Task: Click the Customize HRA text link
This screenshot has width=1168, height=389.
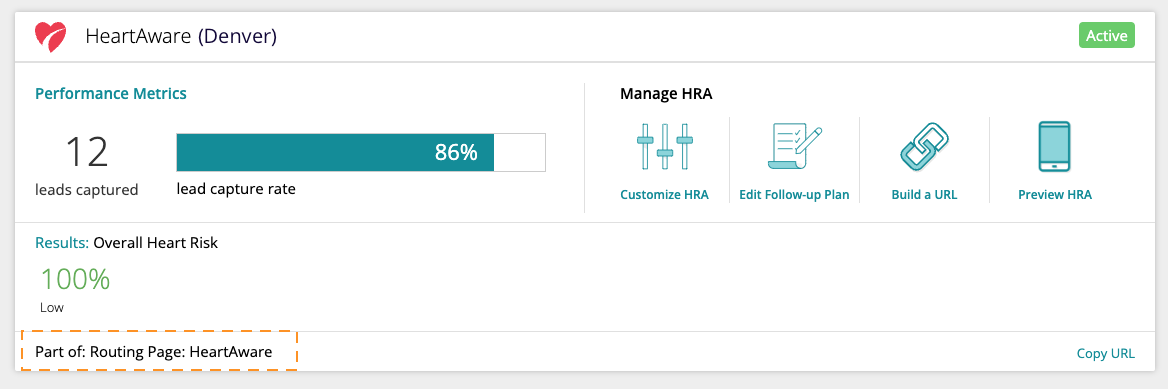Action: click(x=664, y=195)
